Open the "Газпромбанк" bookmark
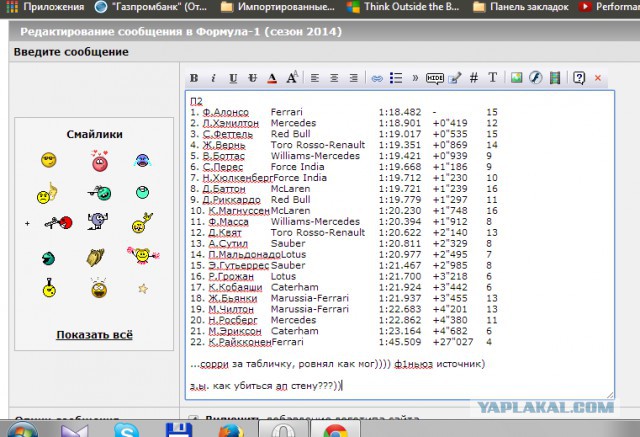The image size is (640, 437). [151, 7]
